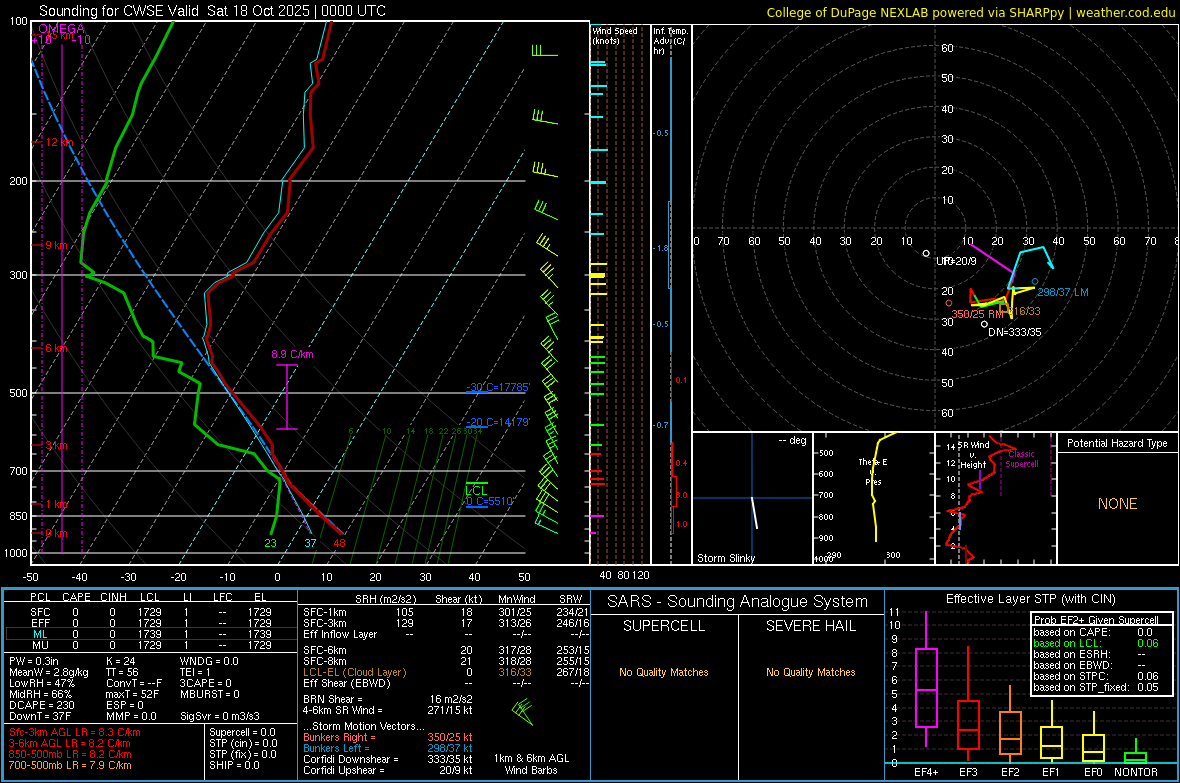Screen dimensions: 1180x783
Task: Click the Eff Shear (EBWD) row
Action: (x=446, y=684)
